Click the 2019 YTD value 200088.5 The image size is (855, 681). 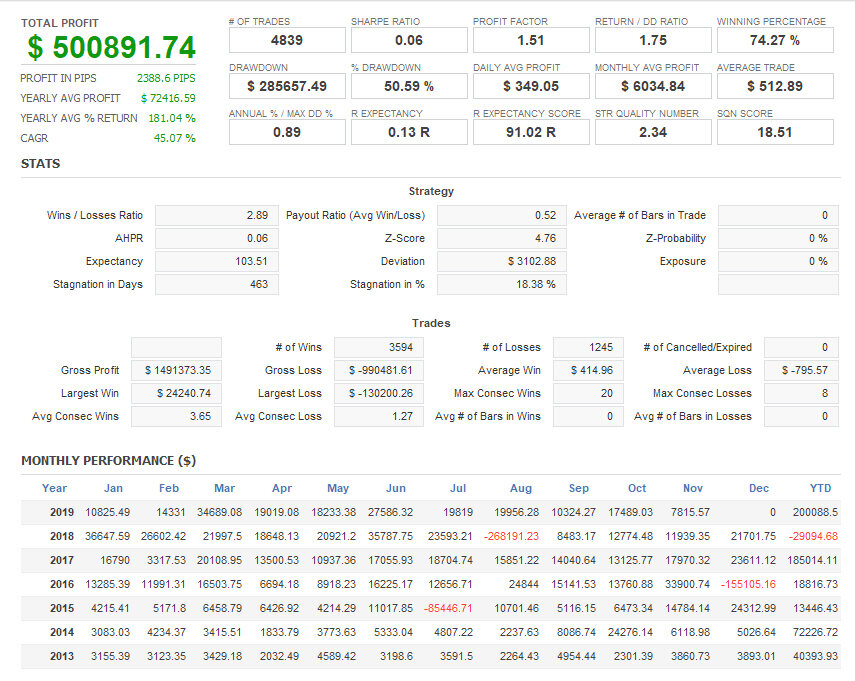(x=815, y=512)
